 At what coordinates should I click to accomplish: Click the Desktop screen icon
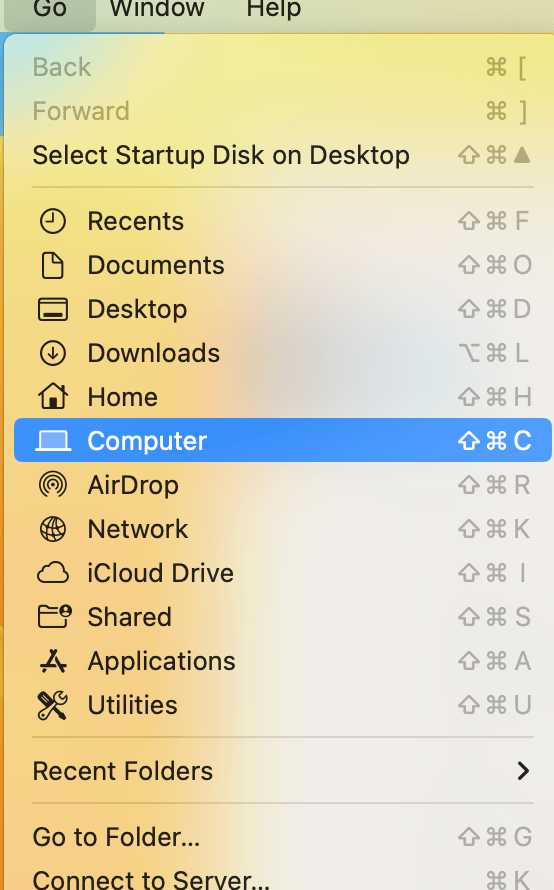click(53, 309)
